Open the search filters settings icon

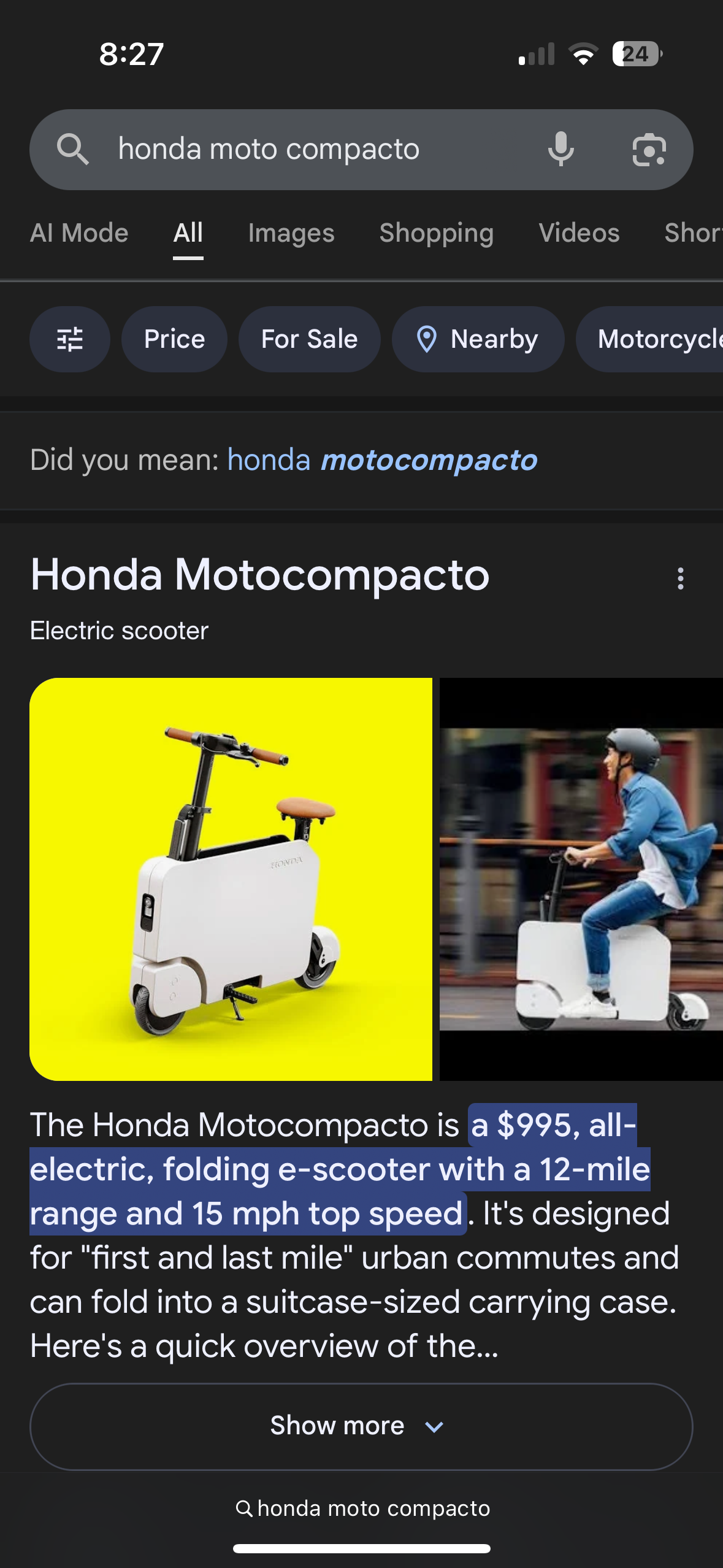pos(70,339)
